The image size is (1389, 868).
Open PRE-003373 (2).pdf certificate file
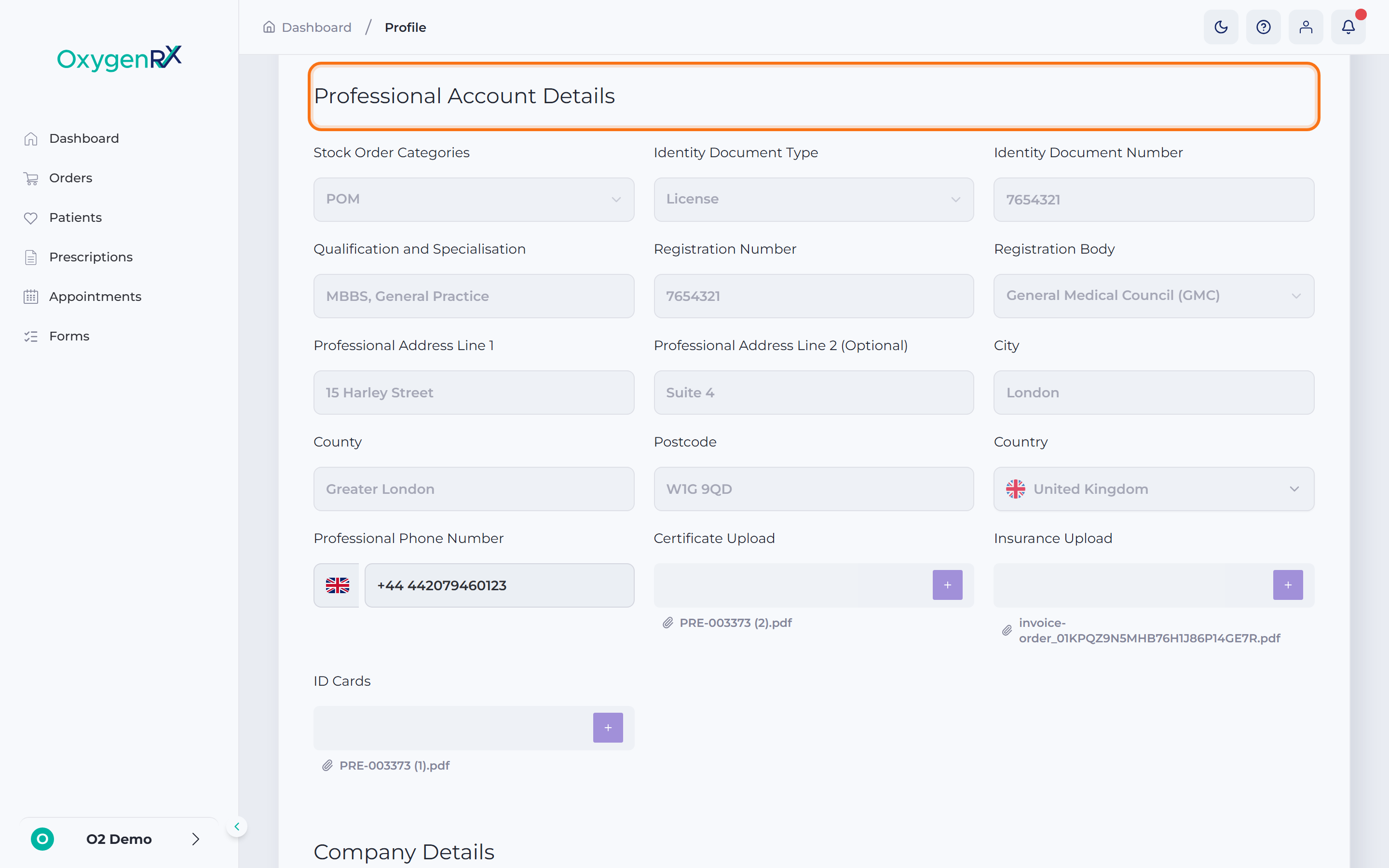735,623
